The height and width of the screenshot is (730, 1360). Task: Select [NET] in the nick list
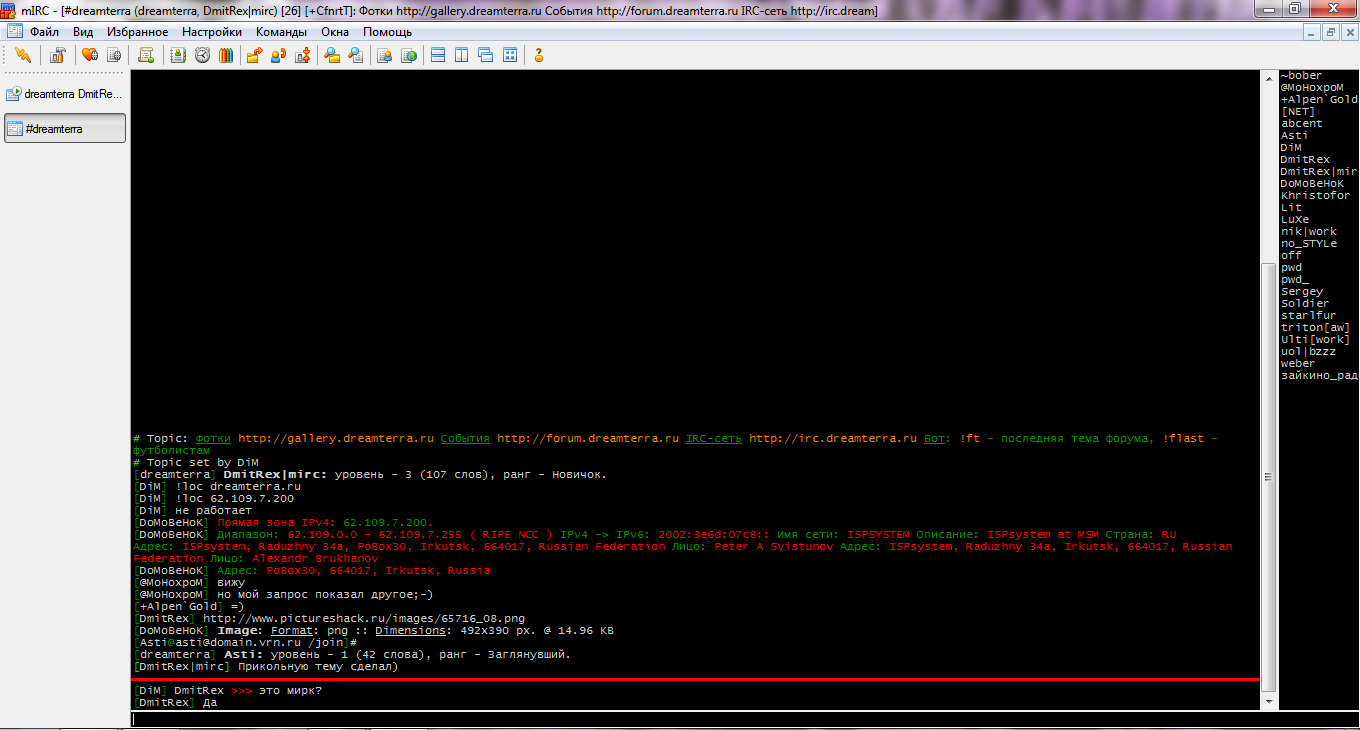pos(1298,112)
